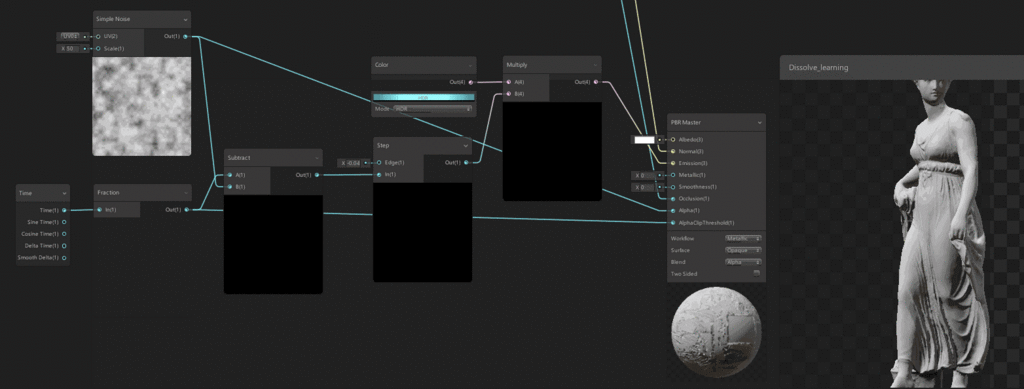Collapse the PBR Master node chevron

click(x=760, y=122)
